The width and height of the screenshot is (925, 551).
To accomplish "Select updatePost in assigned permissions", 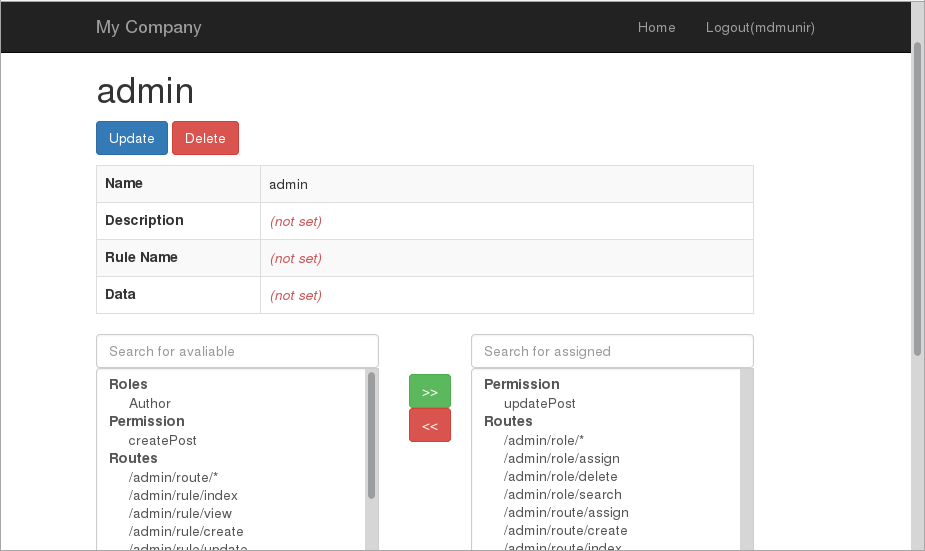I will (x=539, y=403).
